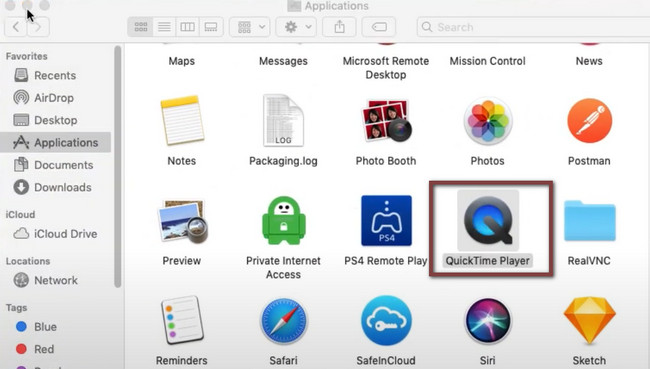Select the SafeInCloud app icon
Viewport: 650px width, 369px height.
(386, 320)
